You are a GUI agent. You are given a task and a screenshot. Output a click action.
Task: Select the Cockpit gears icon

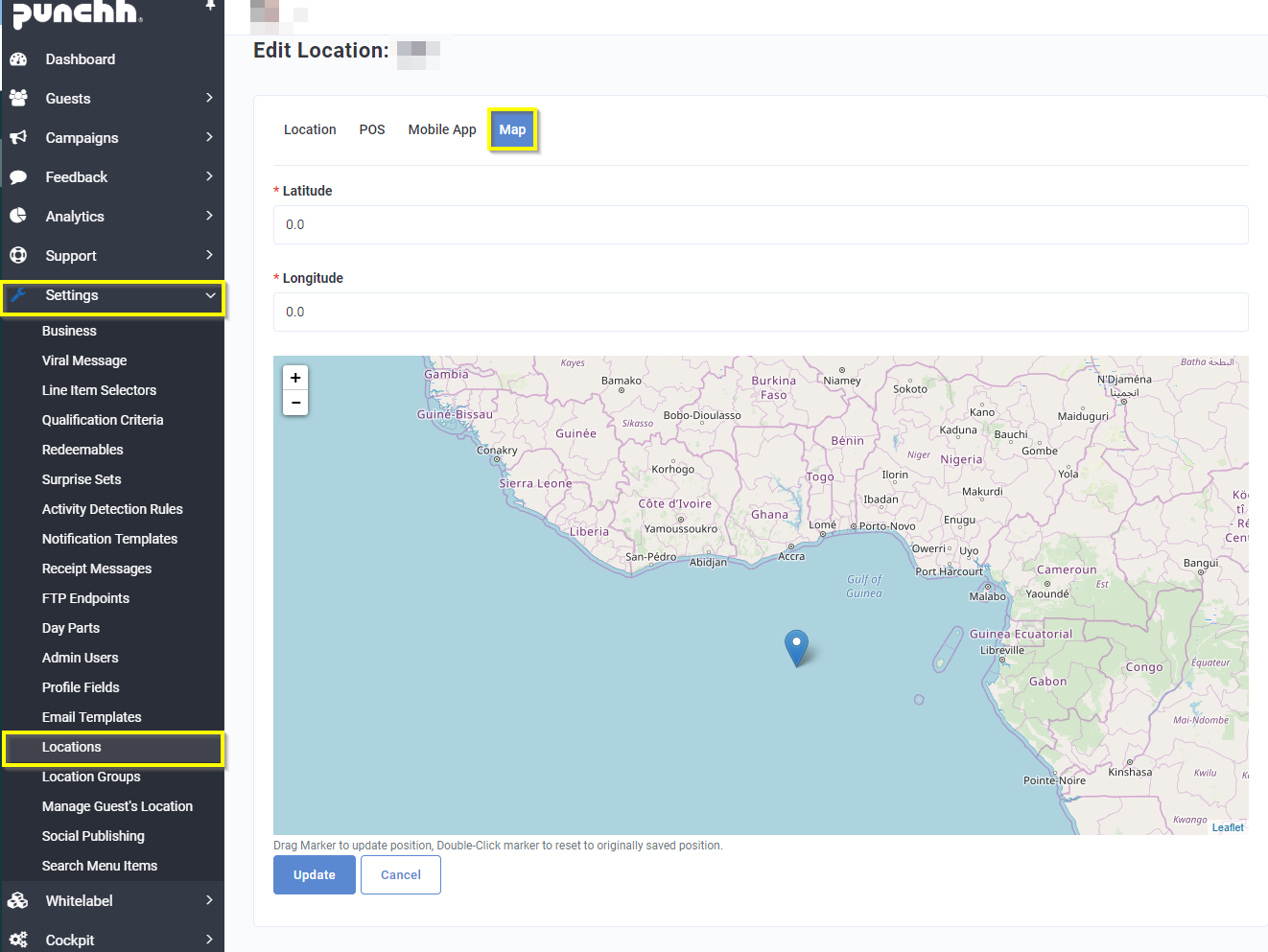[20, 939]
